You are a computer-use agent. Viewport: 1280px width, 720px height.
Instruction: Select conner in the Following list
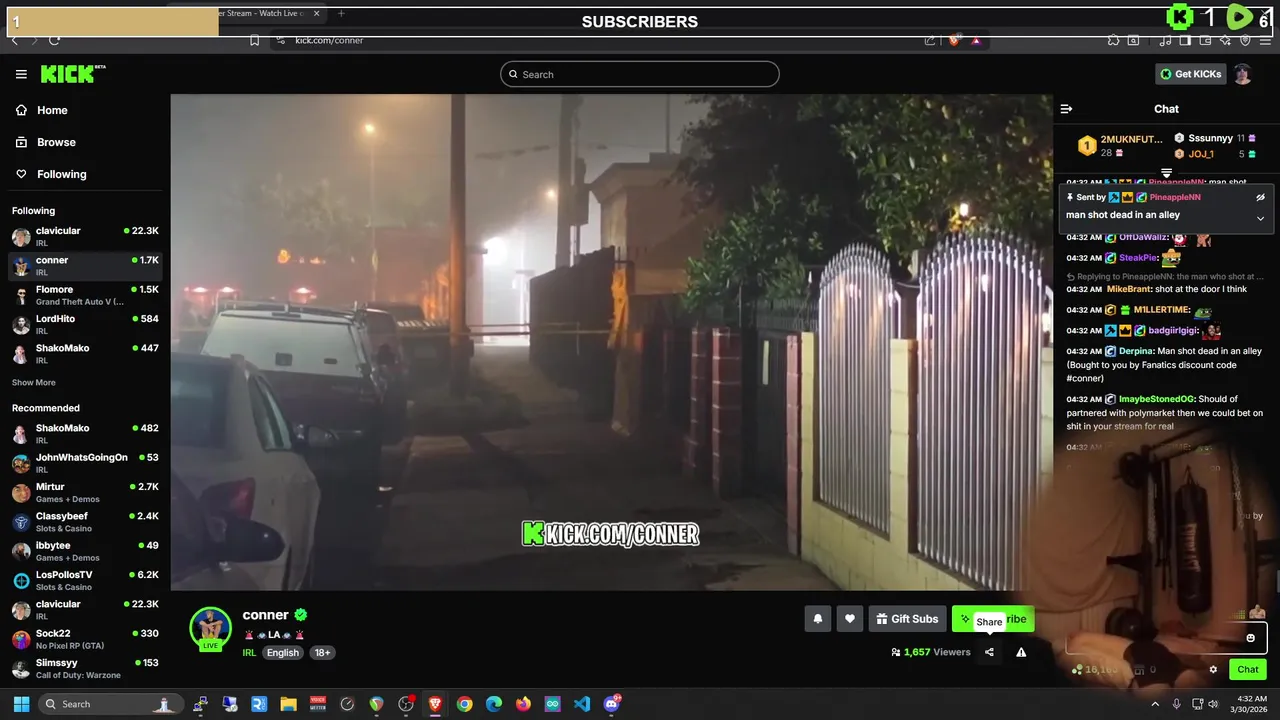(x=85, y=265)
